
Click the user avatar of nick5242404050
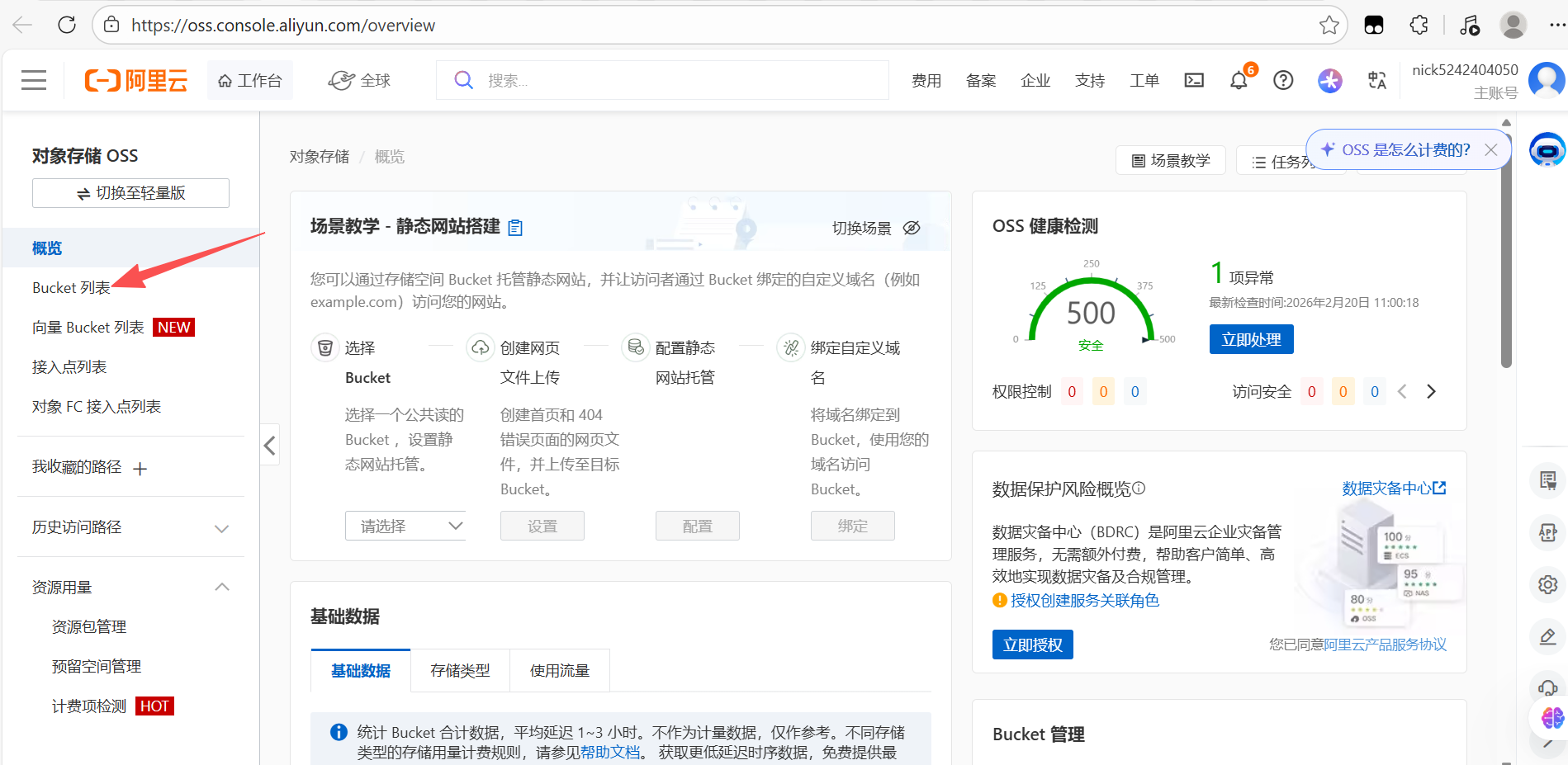1546,80
